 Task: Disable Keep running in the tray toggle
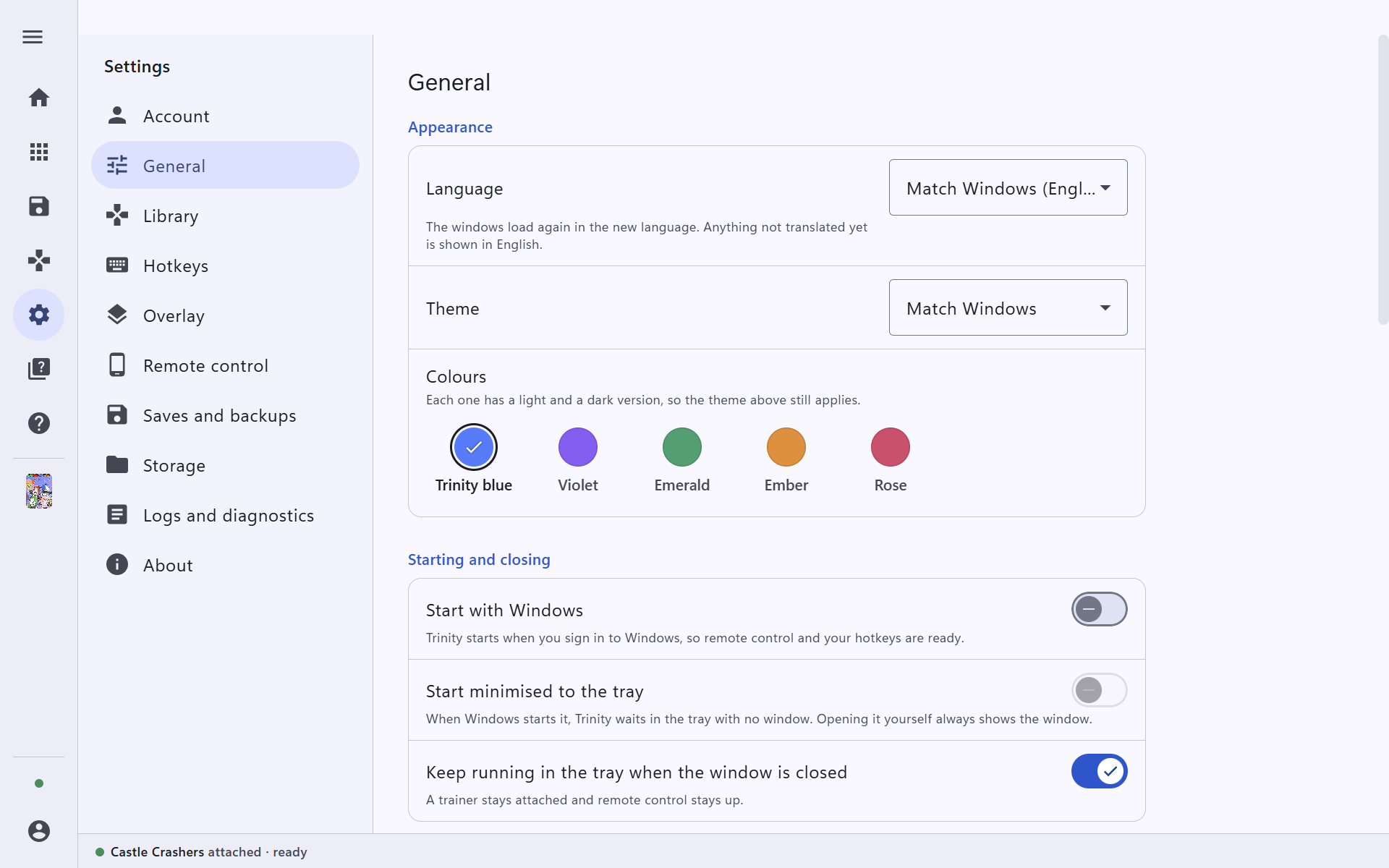click(1100, 771)
